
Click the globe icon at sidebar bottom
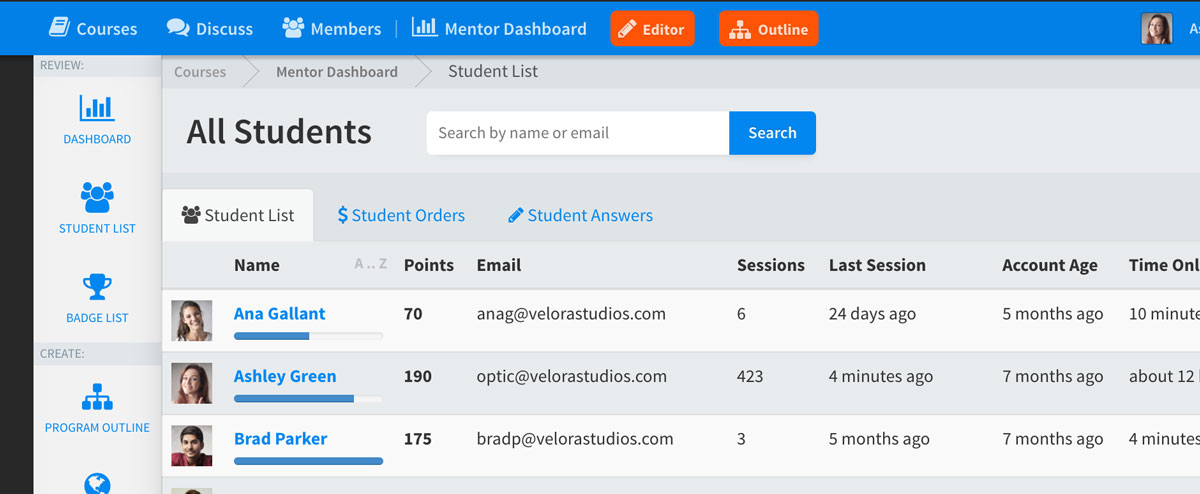pos(97,484)
